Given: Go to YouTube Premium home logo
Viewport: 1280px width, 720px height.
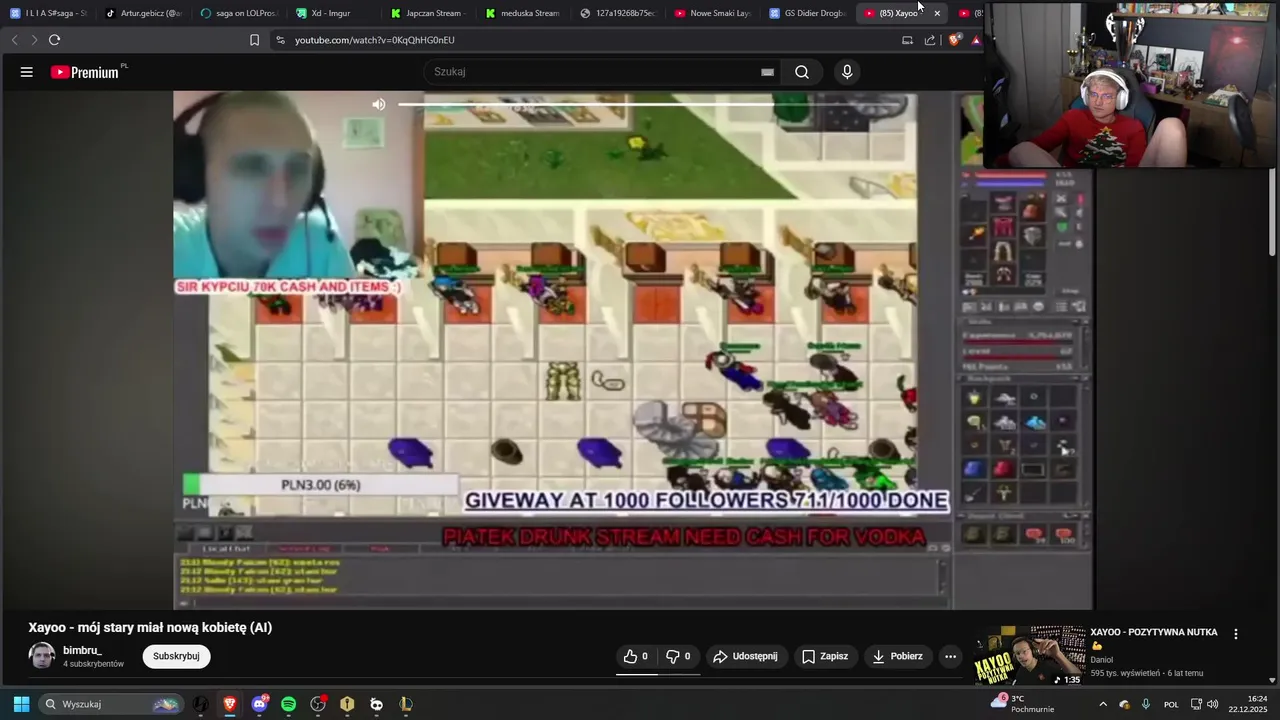Looking at the screenshot, I should pos(85,72).
